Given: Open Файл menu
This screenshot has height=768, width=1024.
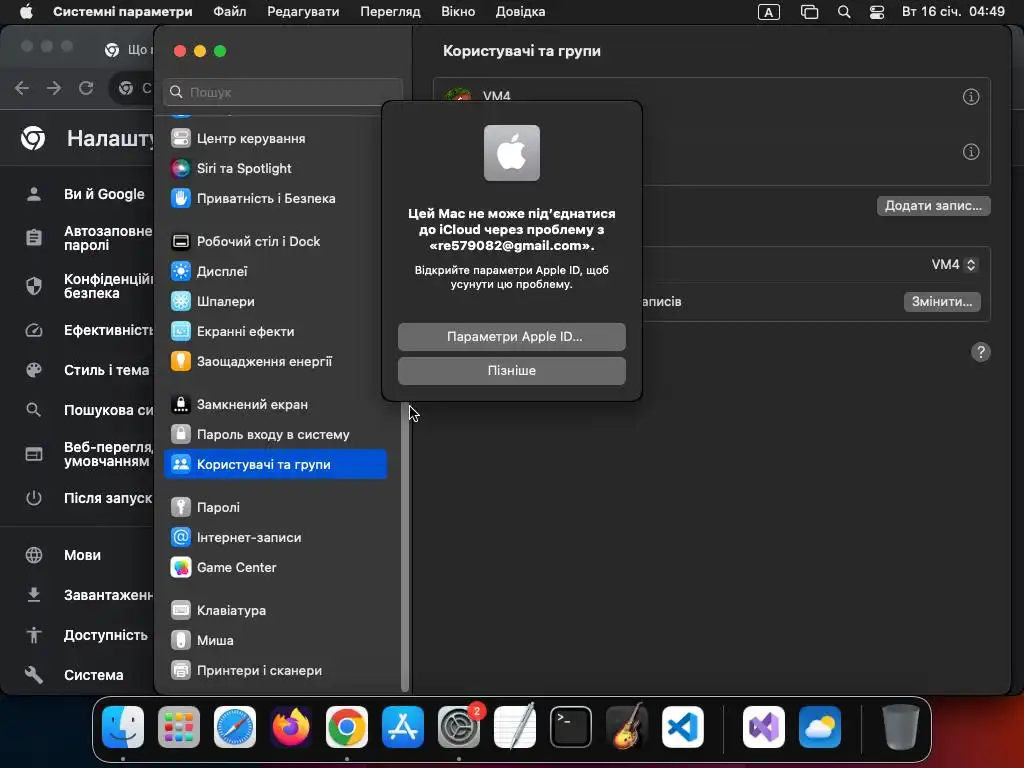Looking at the screenshot, I should click(230, 11).
